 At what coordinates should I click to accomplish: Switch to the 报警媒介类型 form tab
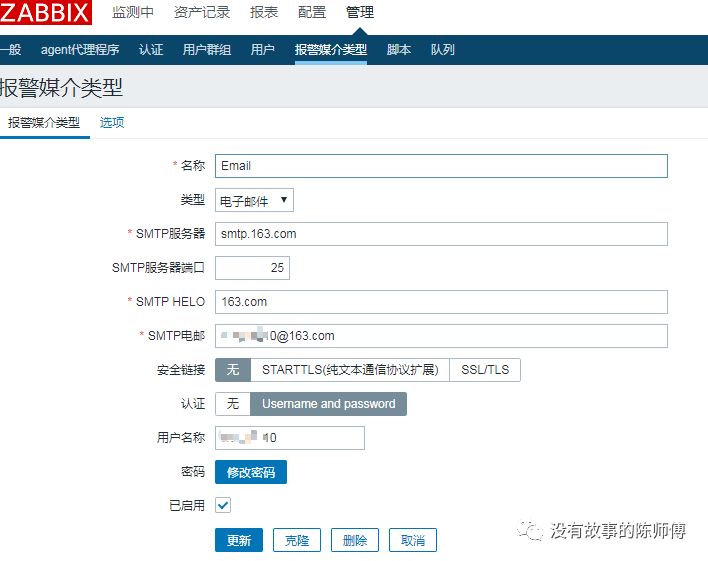pyautogui.click(x=44, y=122)
